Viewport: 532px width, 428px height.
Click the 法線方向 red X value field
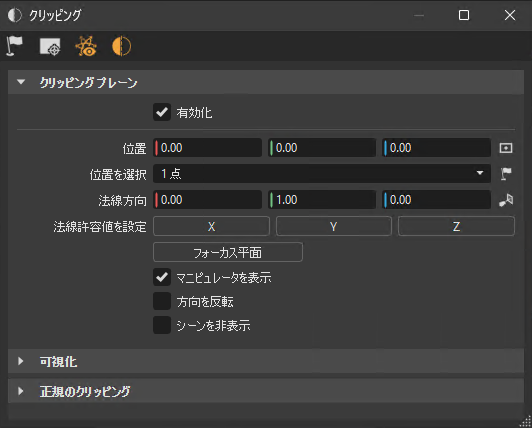coord(207,200)
